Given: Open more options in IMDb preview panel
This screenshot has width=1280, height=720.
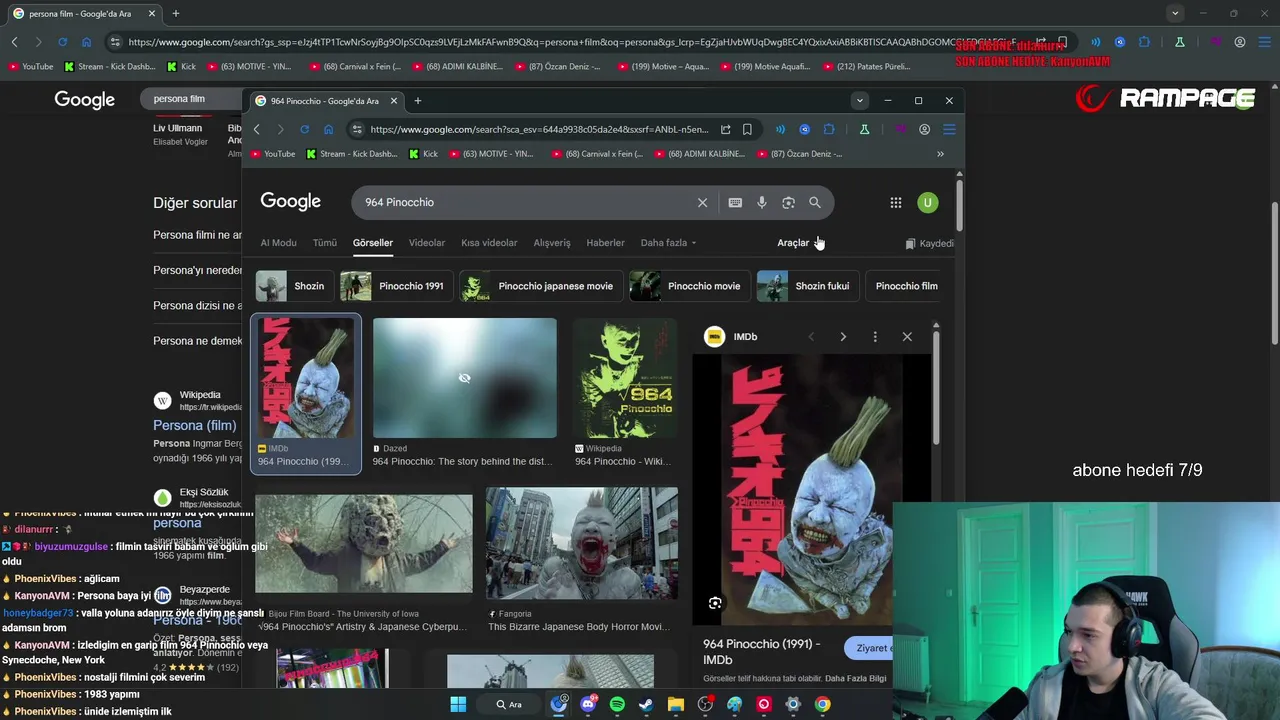Looking at the screenshot, I should (875, 337).
